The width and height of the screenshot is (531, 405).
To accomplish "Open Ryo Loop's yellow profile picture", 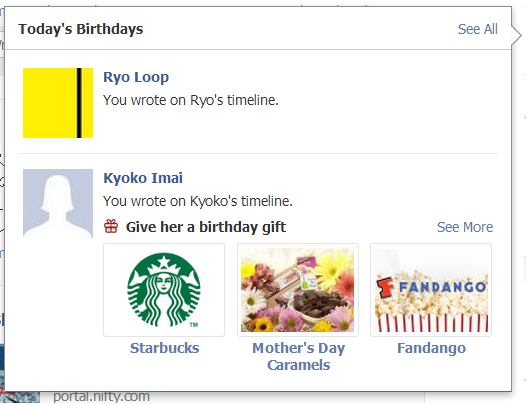I will 58,103.
